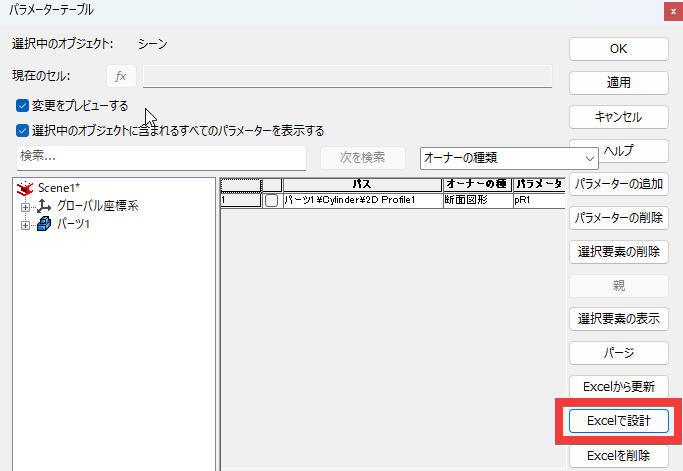Click Excelで設計 button
The width and height of the screenshot is (683, 471).
click(x=619, y=421)
